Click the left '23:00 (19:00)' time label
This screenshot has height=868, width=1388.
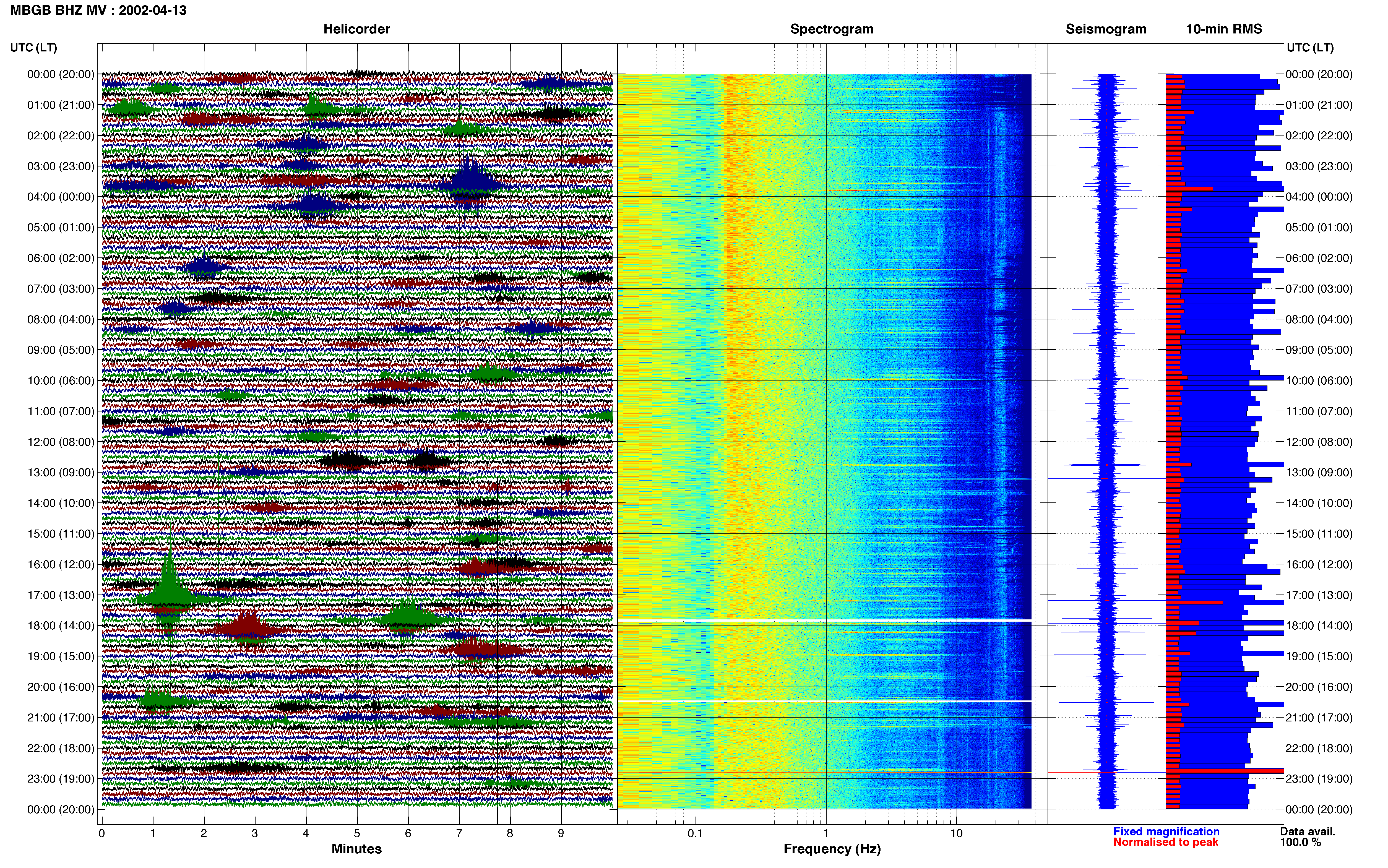click(61, 779)
